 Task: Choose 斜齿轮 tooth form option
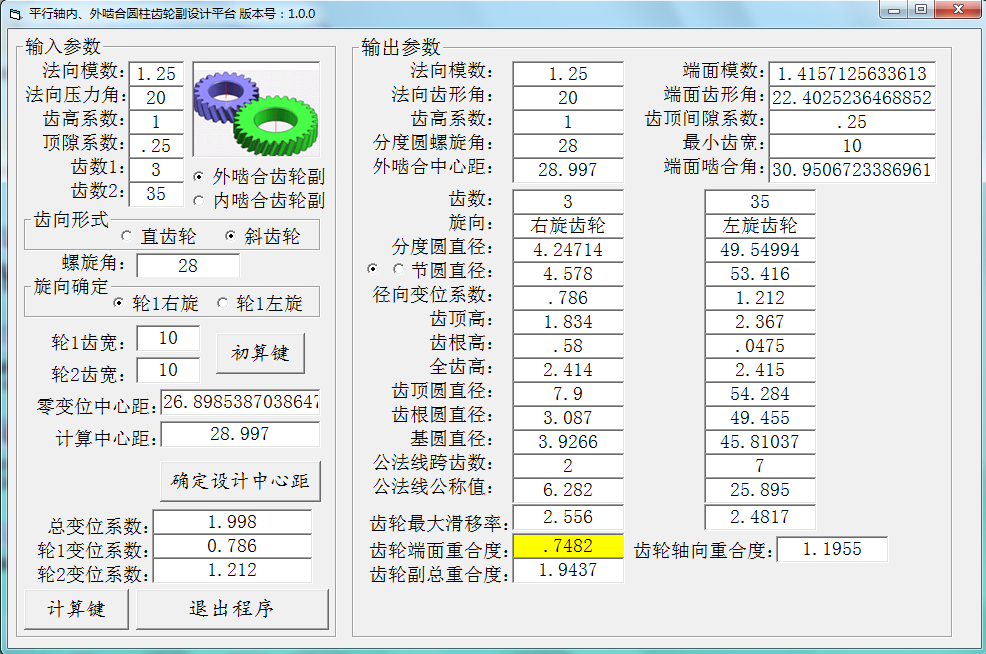point(263,236)
